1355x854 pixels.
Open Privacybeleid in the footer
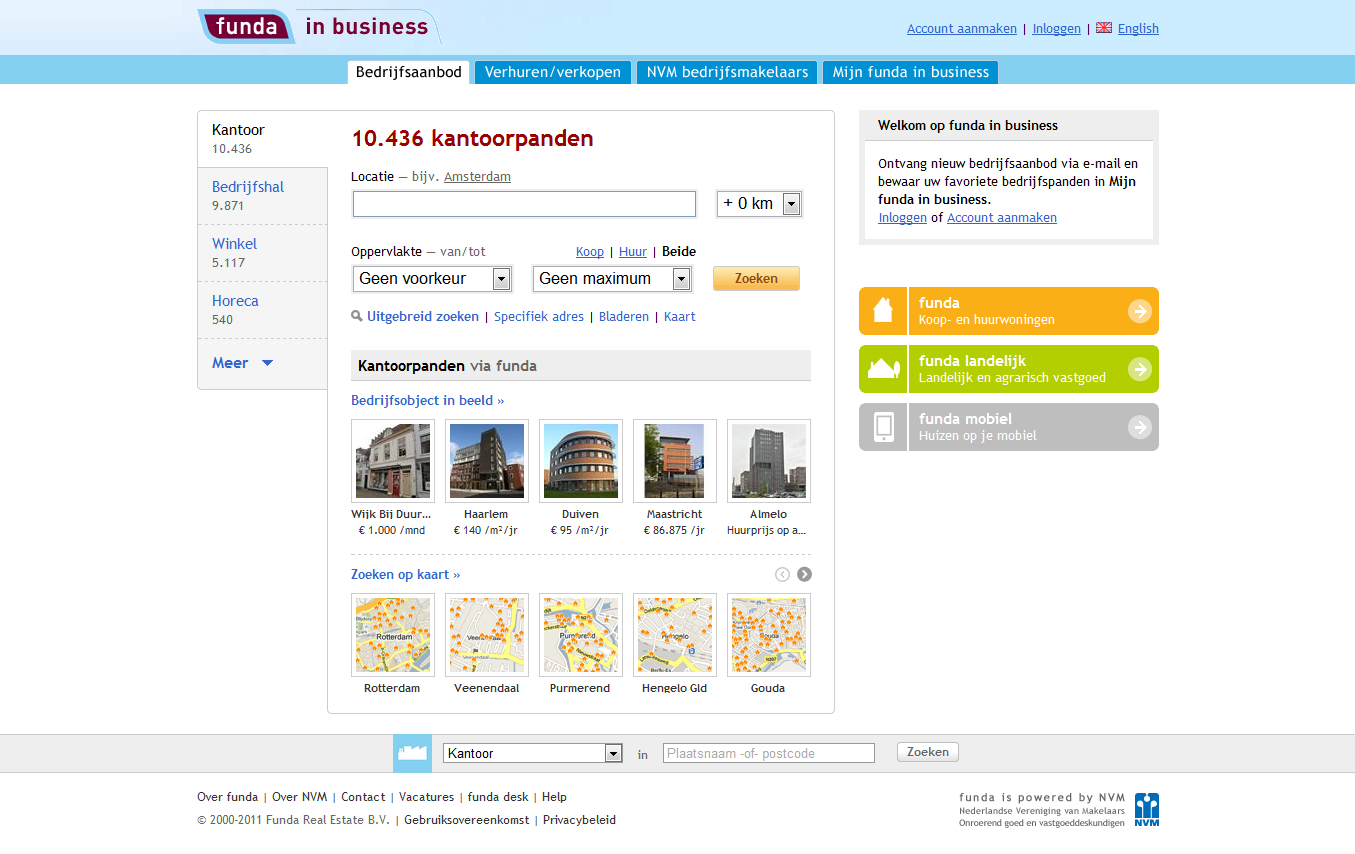[579, 820]
